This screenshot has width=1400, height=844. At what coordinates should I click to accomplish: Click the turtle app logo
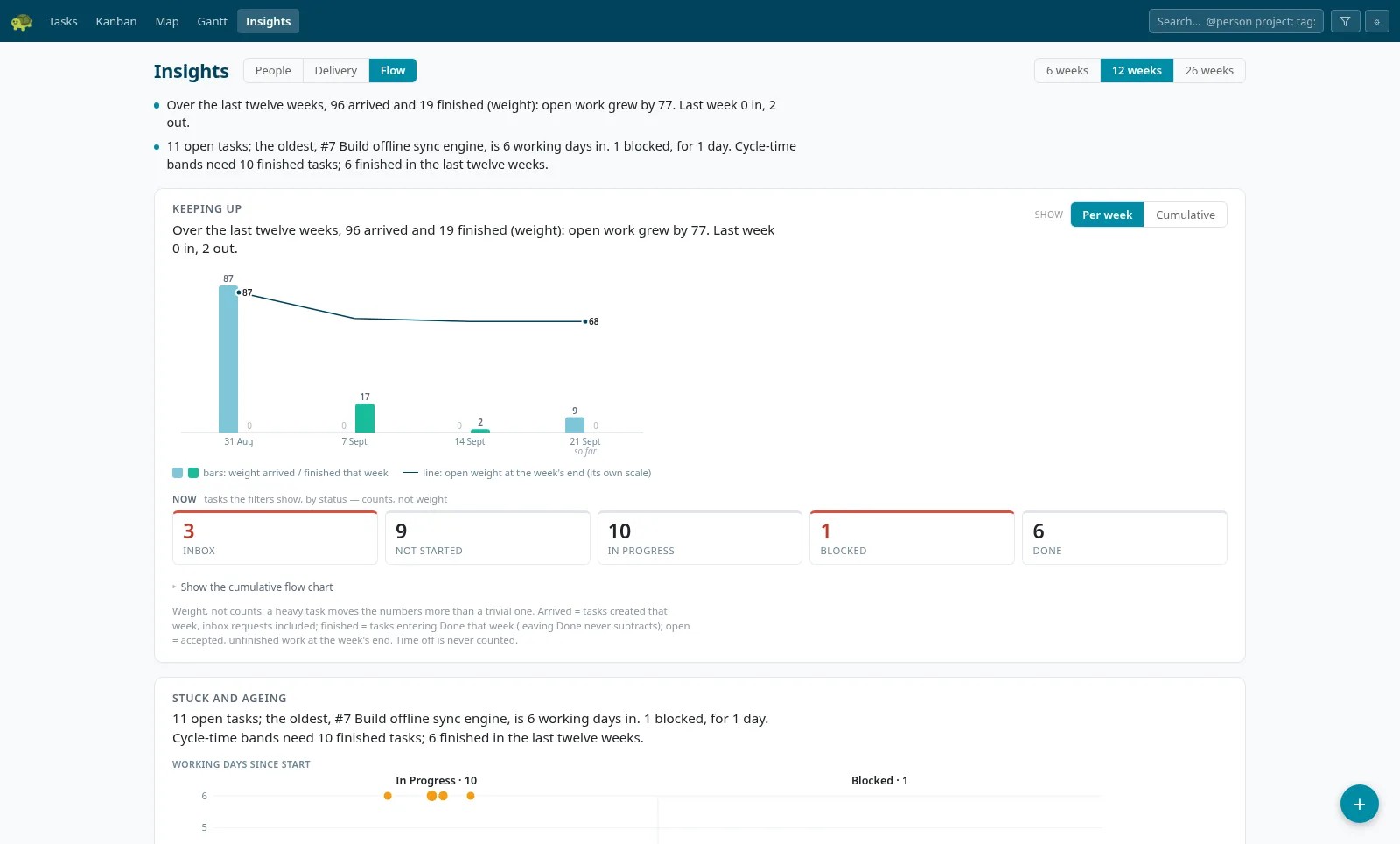tap(22, 21)
